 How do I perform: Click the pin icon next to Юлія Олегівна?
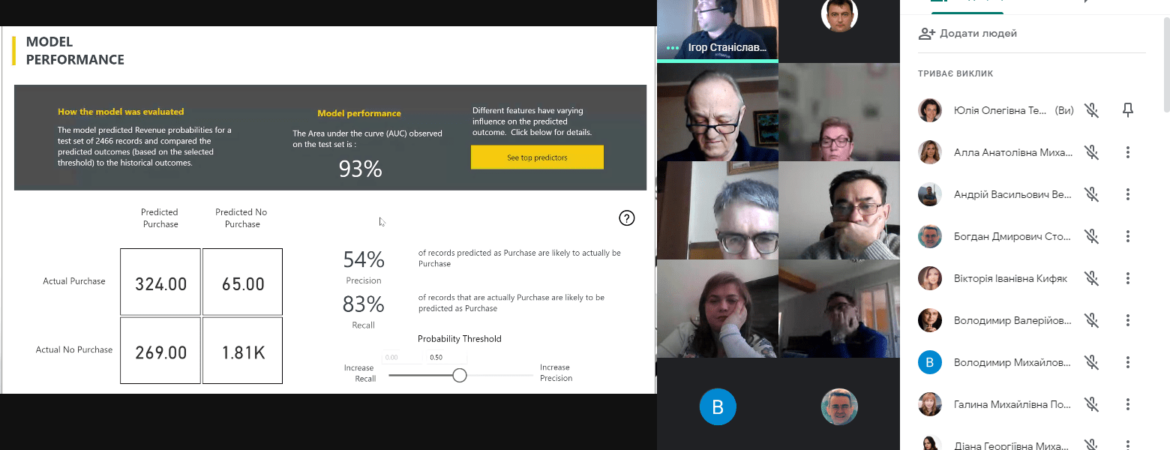pos(1127,110)
